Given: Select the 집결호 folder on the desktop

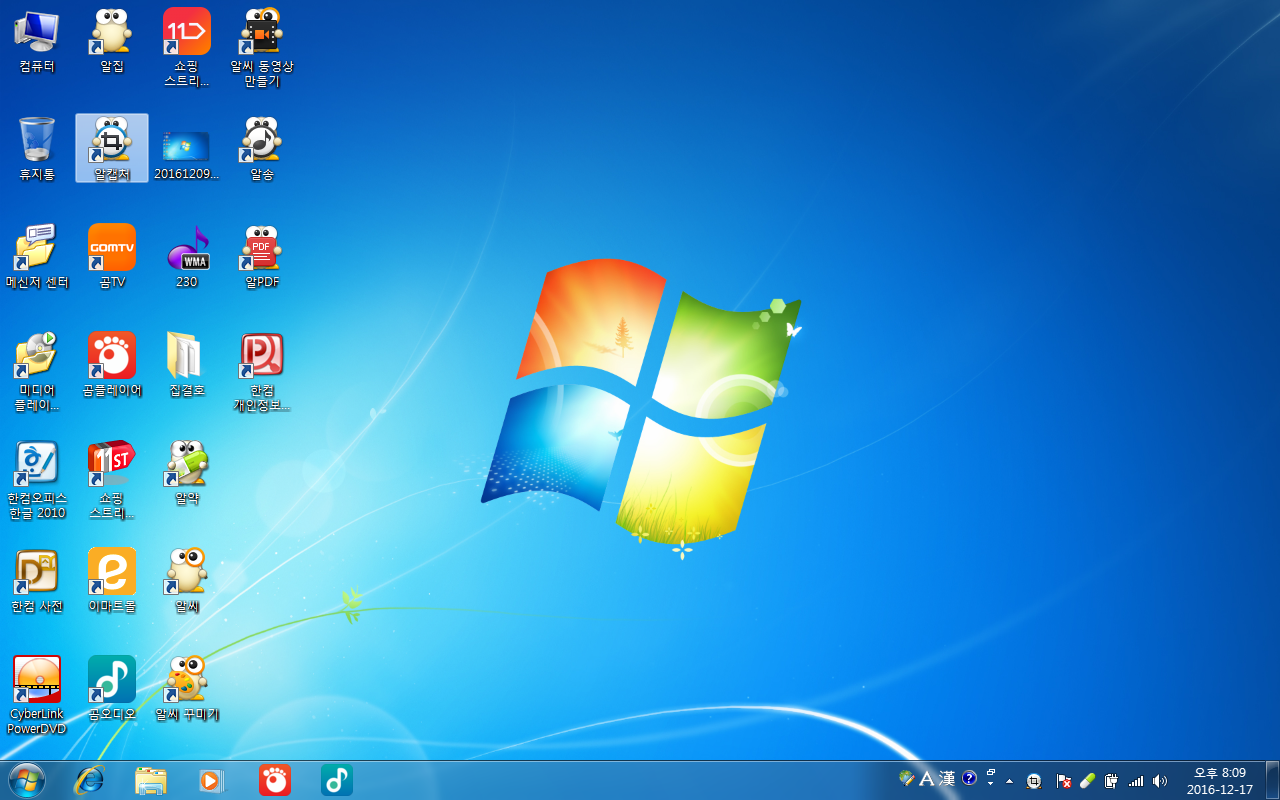Looking at the screenshot, I should pyautogui.click(x=187, y=357).
